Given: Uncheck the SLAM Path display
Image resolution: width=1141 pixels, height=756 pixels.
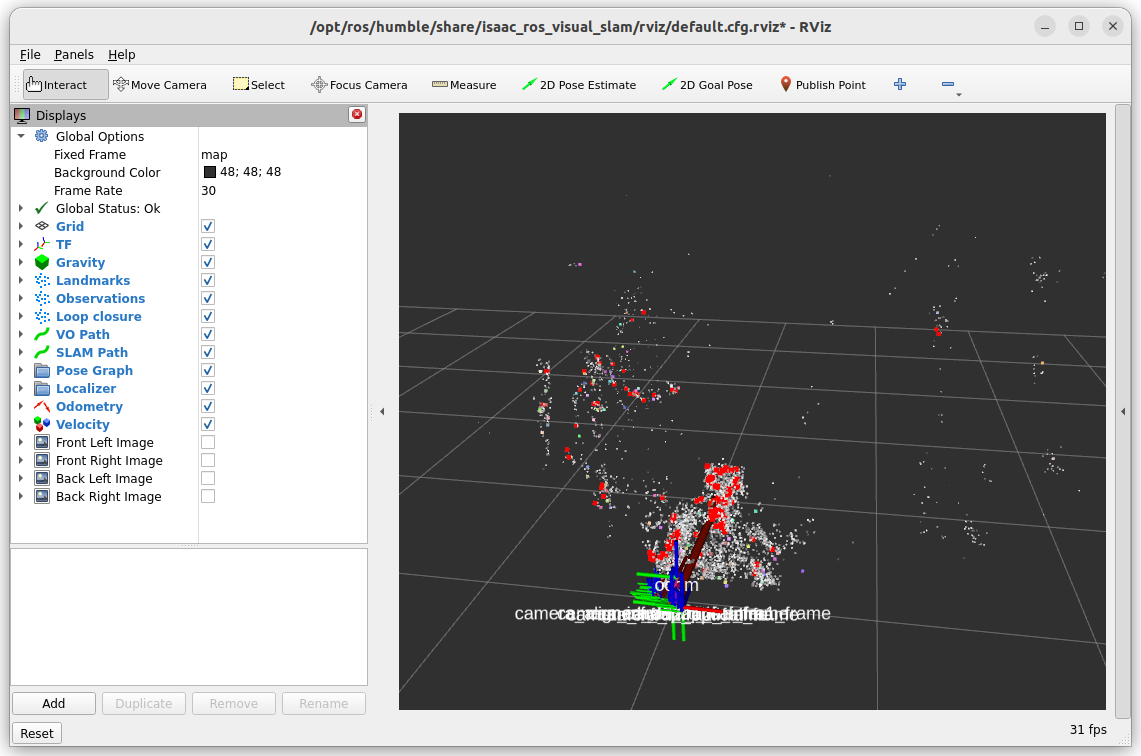Looking at the screenshot, I should 208,353.
